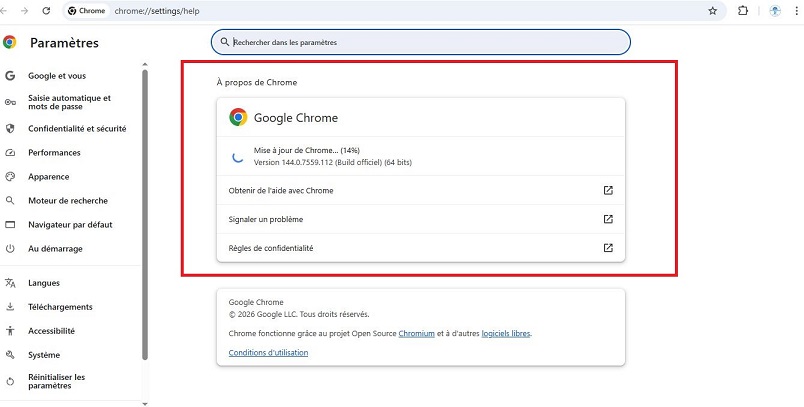Open Google et vous settings
This screenshot has width=804, height=407.
click(57, 76)
